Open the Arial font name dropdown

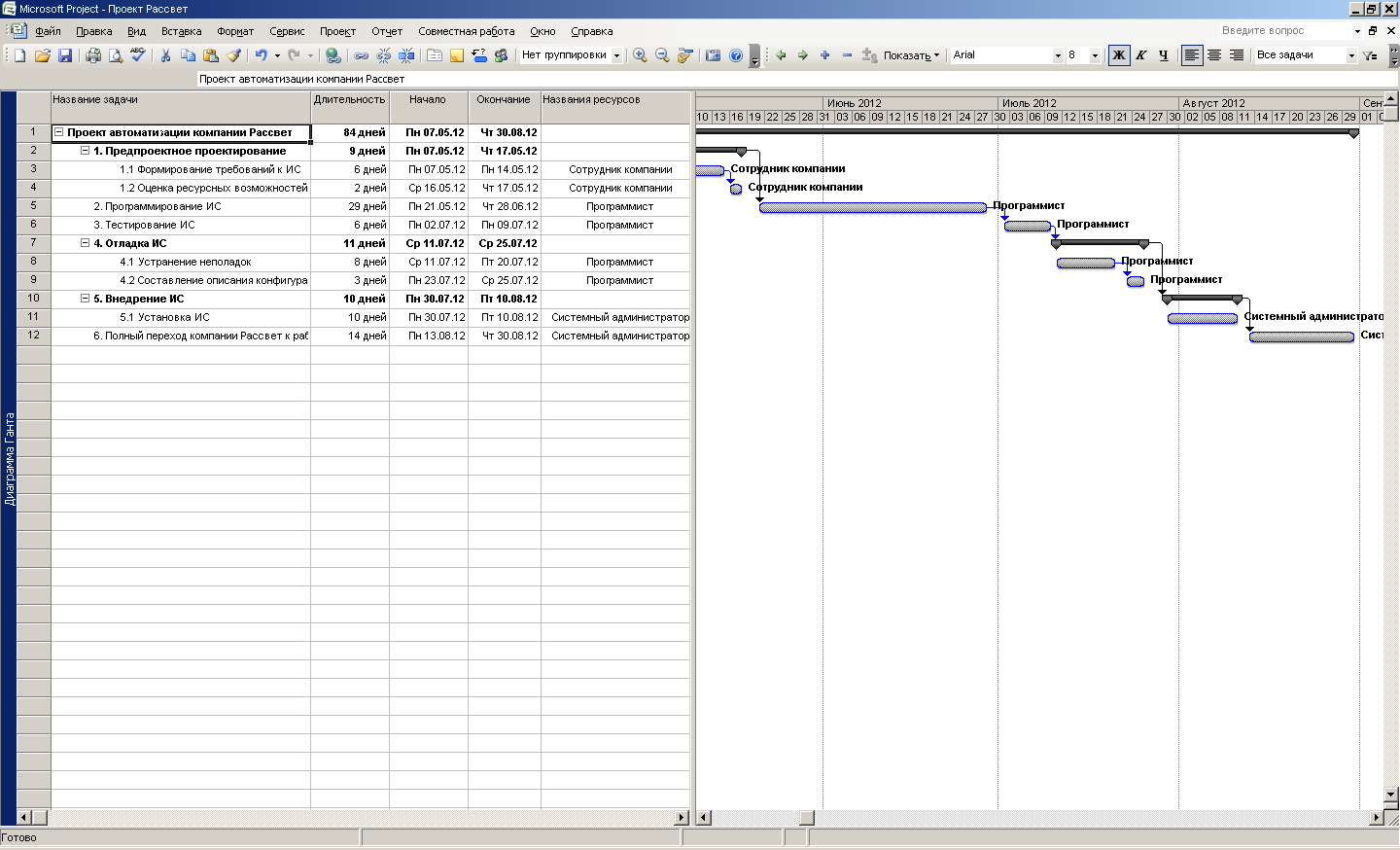click(1058, 55)
